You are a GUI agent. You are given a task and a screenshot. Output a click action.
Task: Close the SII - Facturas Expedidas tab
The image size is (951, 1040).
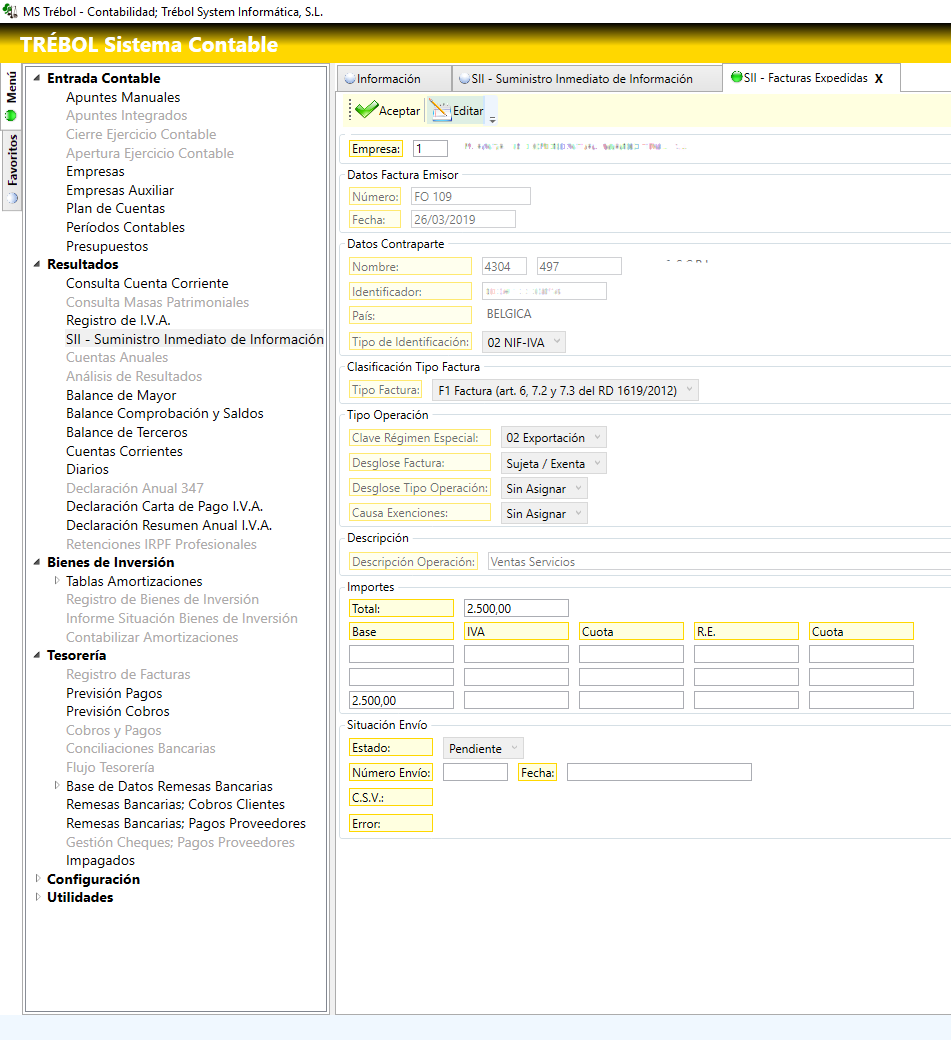click(x=879, y=78)
